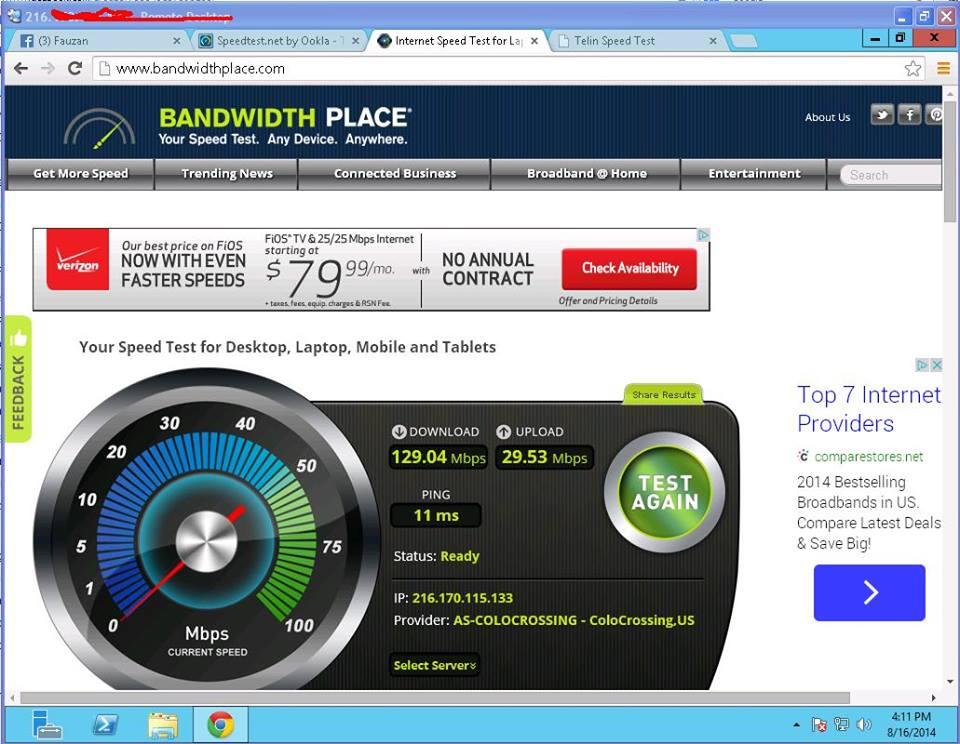Close the Fauzan Facebook tab
This screenshot has height=744, width=960.
(176, 41)
